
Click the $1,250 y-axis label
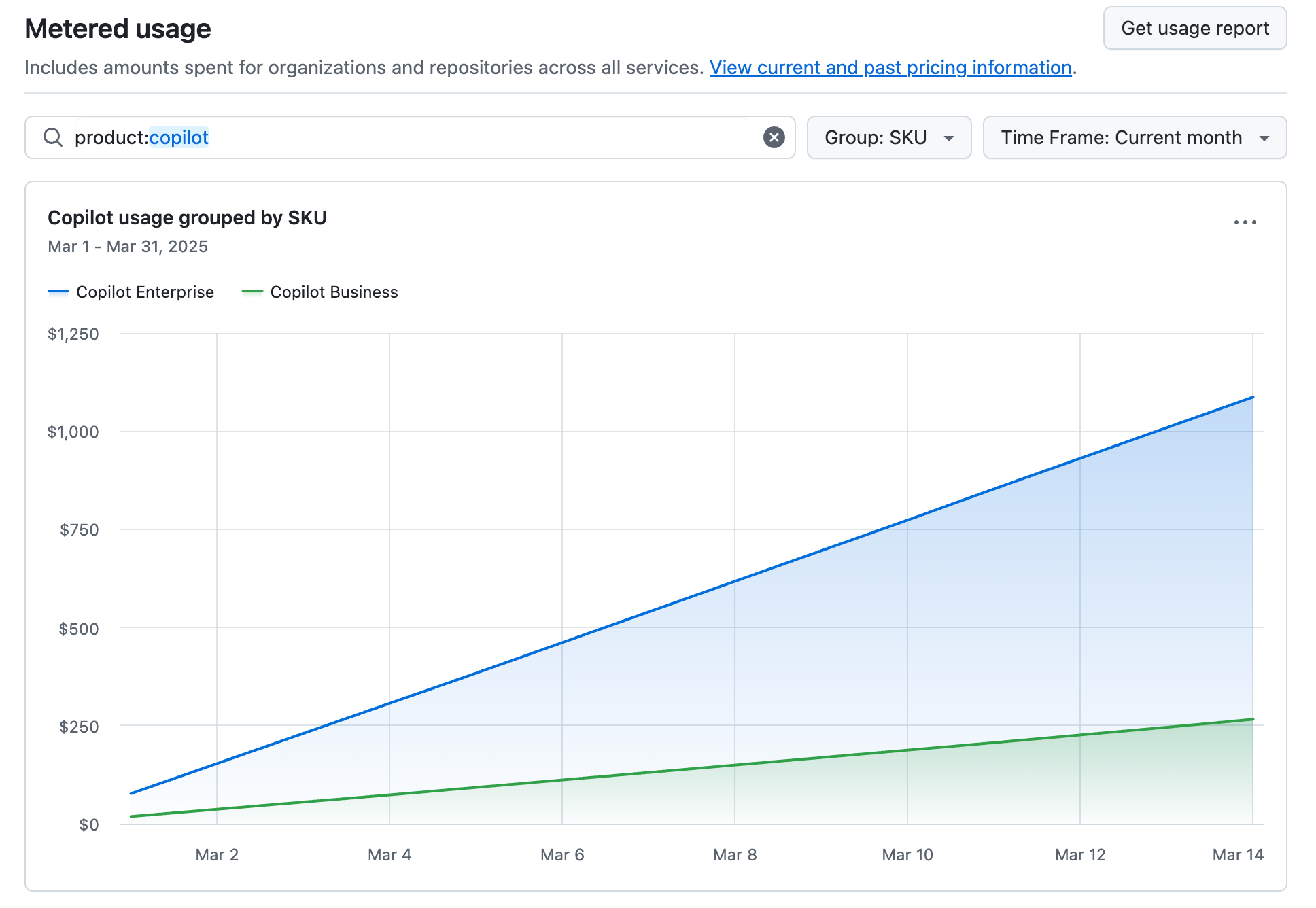pos(73,334)
